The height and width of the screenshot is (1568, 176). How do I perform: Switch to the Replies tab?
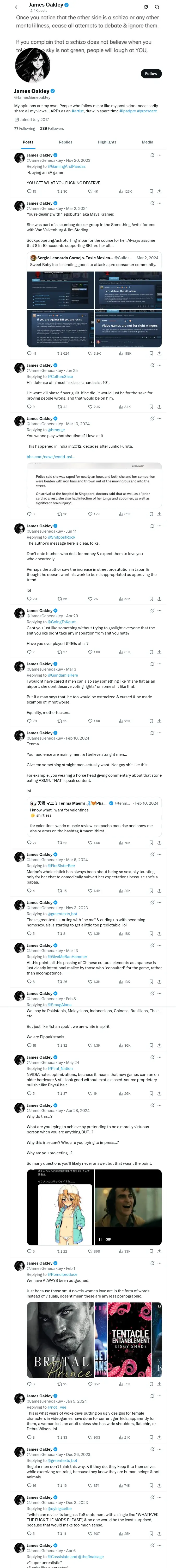click(x=65, y=142)
